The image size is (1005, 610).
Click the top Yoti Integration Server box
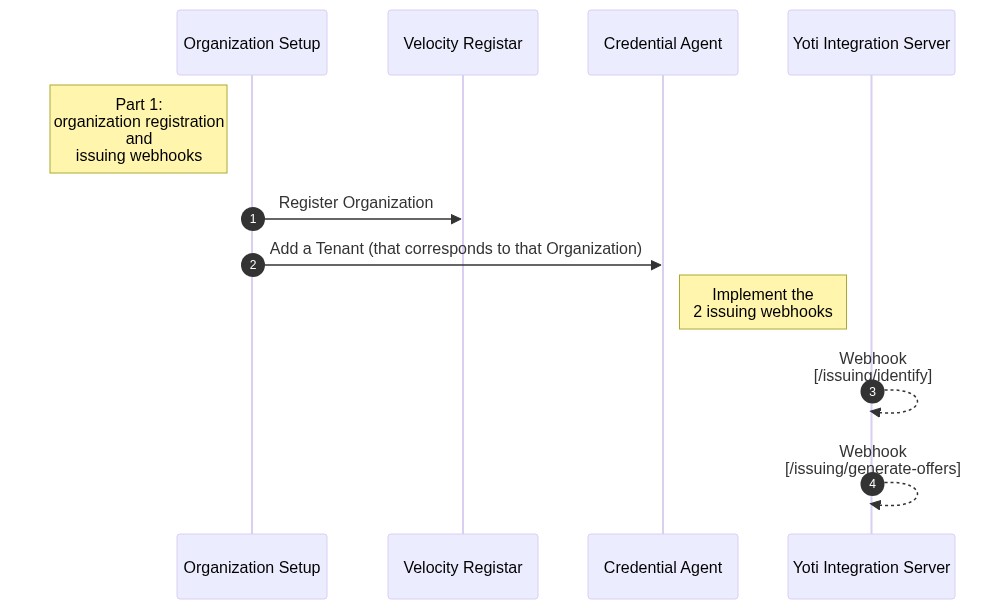(871, 43)
